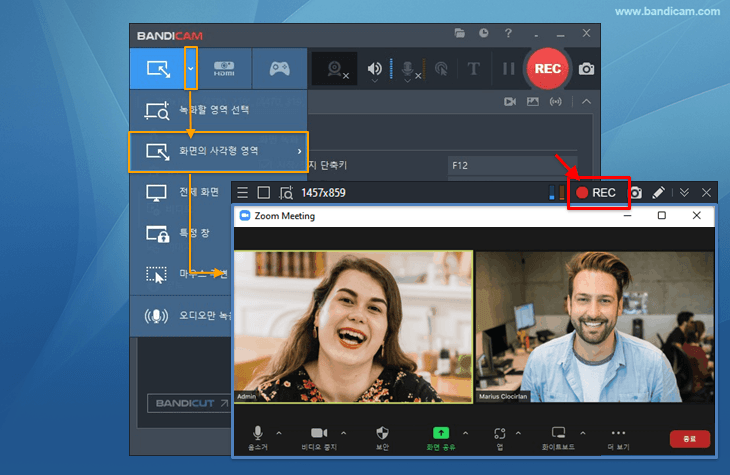Screen dimensions: 730x475
Task: Toggle the webcam overlay icon
Action: (335, 69)
